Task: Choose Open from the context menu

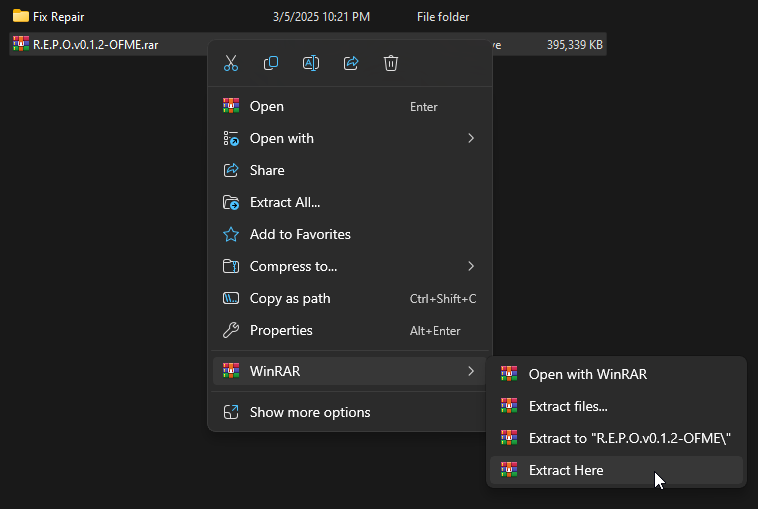Action: (267, 106)
